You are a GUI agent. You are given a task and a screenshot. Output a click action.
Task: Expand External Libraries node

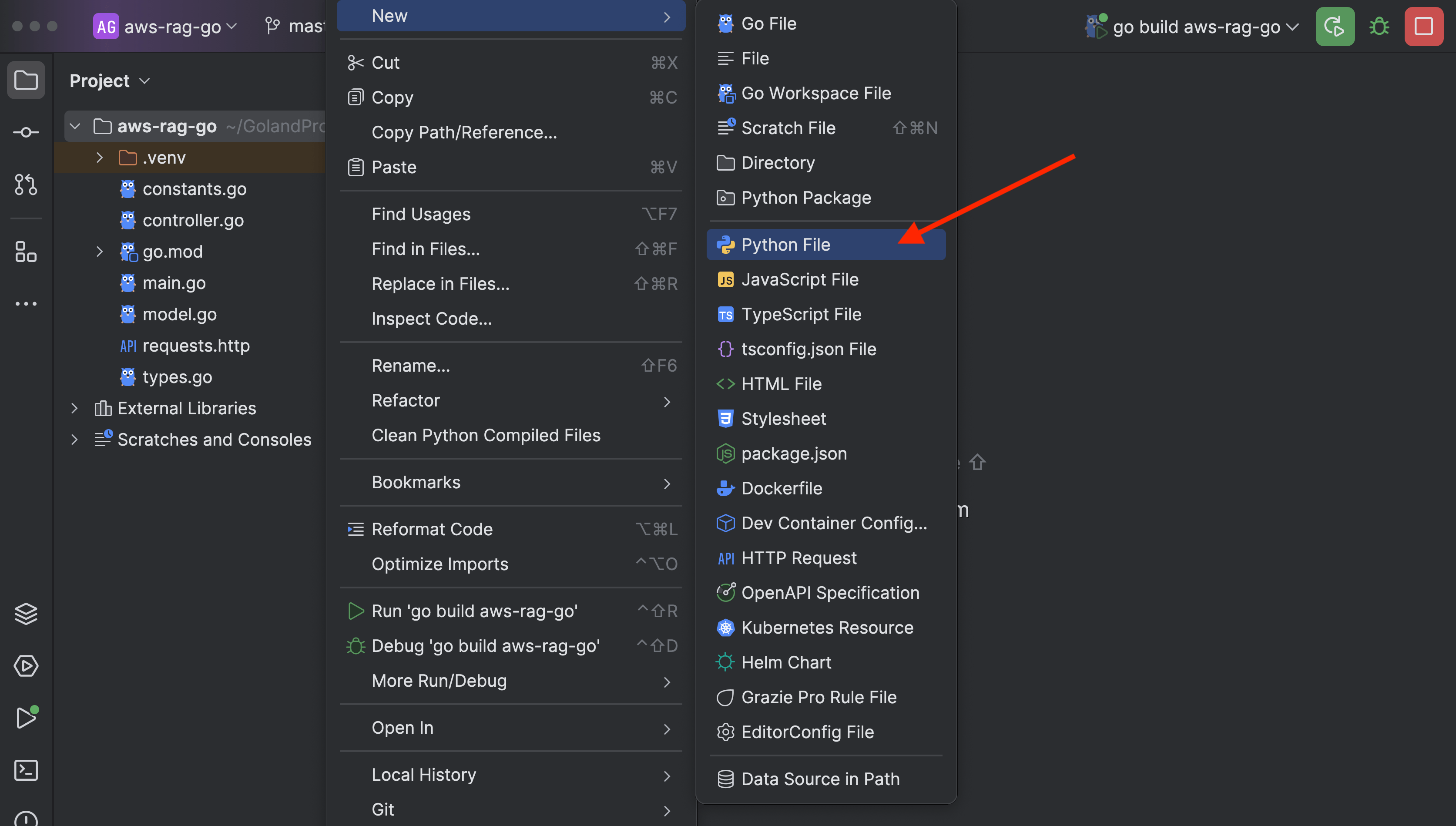coord(74,408)
